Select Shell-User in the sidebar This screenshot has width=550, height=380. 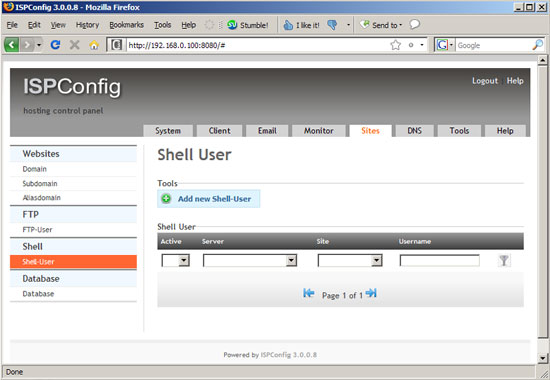[x=73, y=262]
